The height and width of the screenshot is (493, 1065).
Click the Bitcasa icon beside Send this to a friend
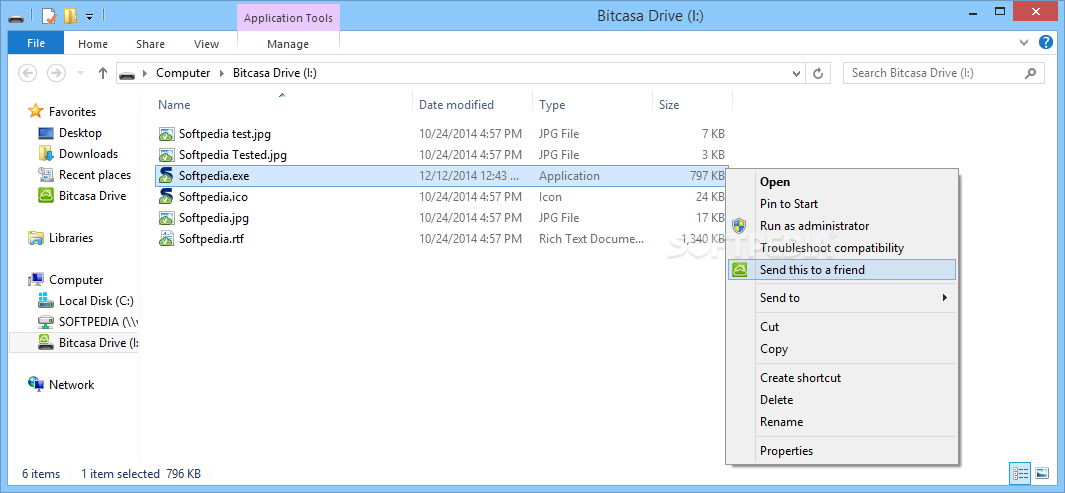[739, 270]
